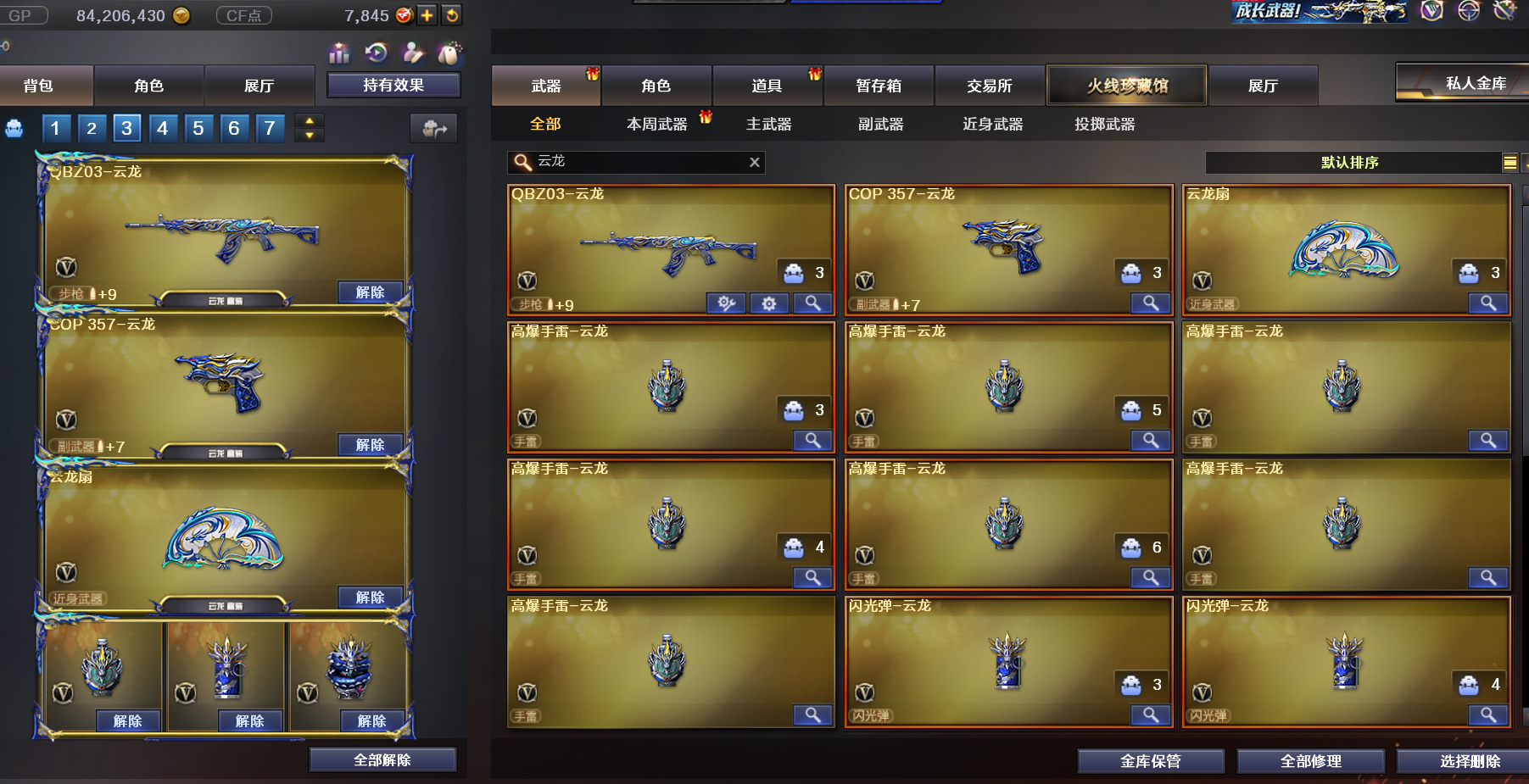Switch to the 交易所 tab
Viewport: 1529px width, 784px height.
pyautogui.click(x=989, y=86)
